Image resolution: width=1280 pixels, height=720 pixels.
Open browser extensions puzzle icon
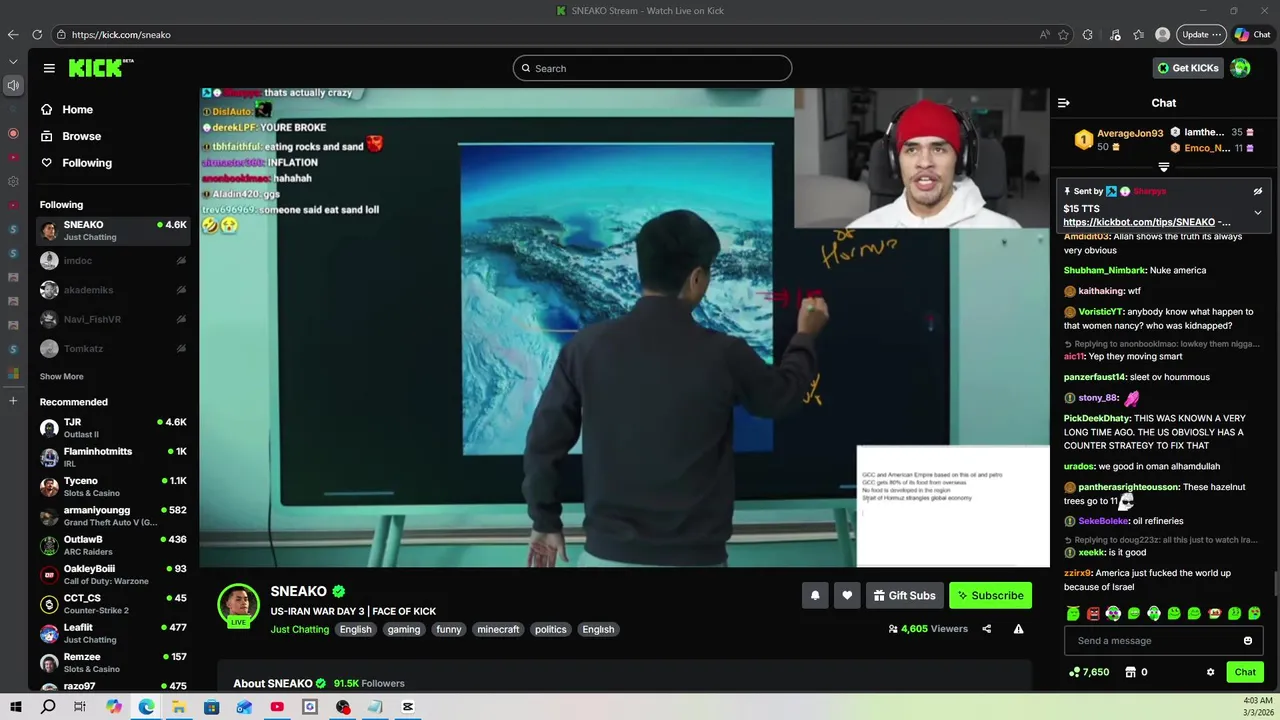click(x=1088, y=34)
